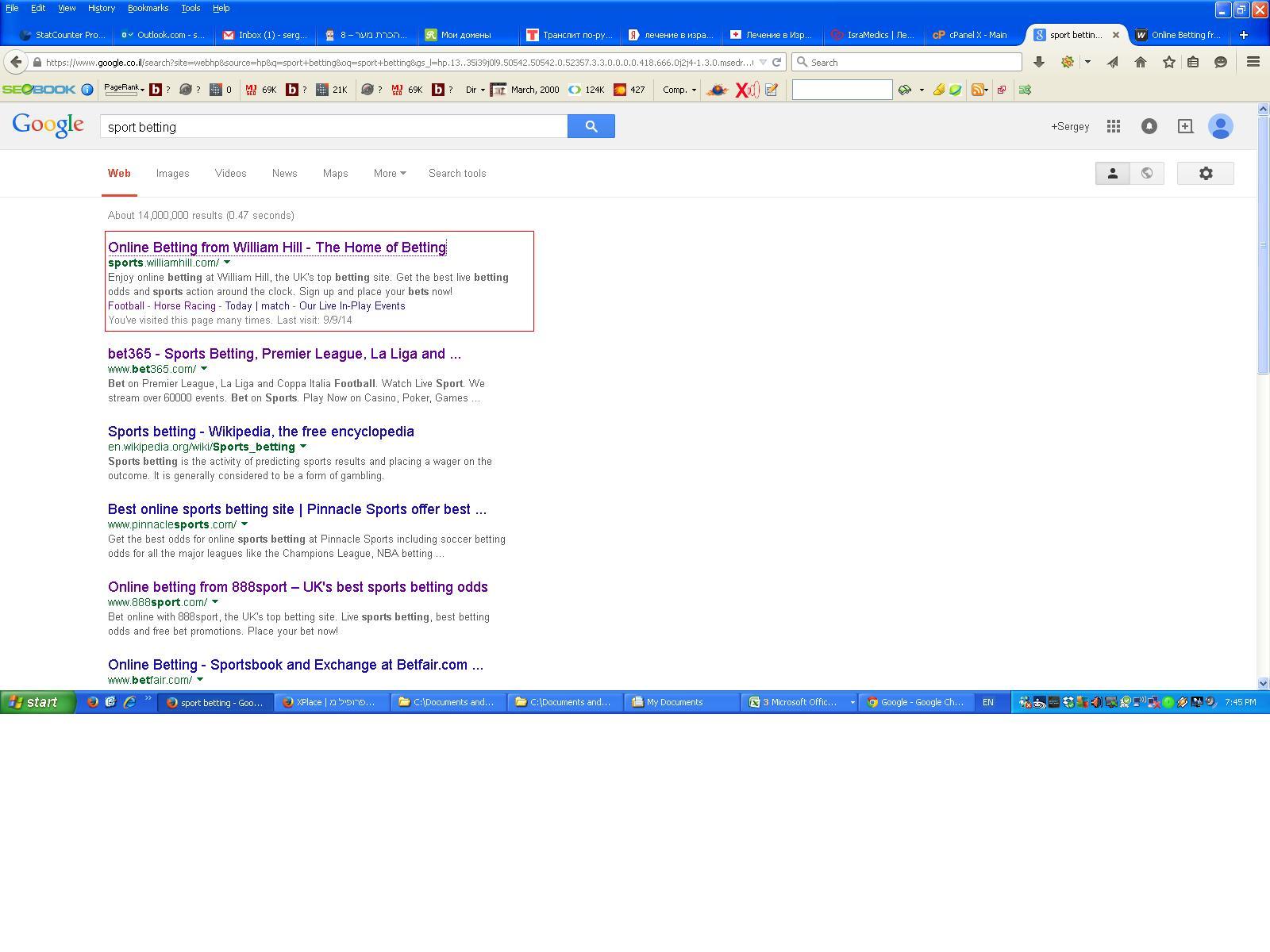Open the Google apps grid
Viewport: 1270px width, 952px height.
(x=1114, y=126)
